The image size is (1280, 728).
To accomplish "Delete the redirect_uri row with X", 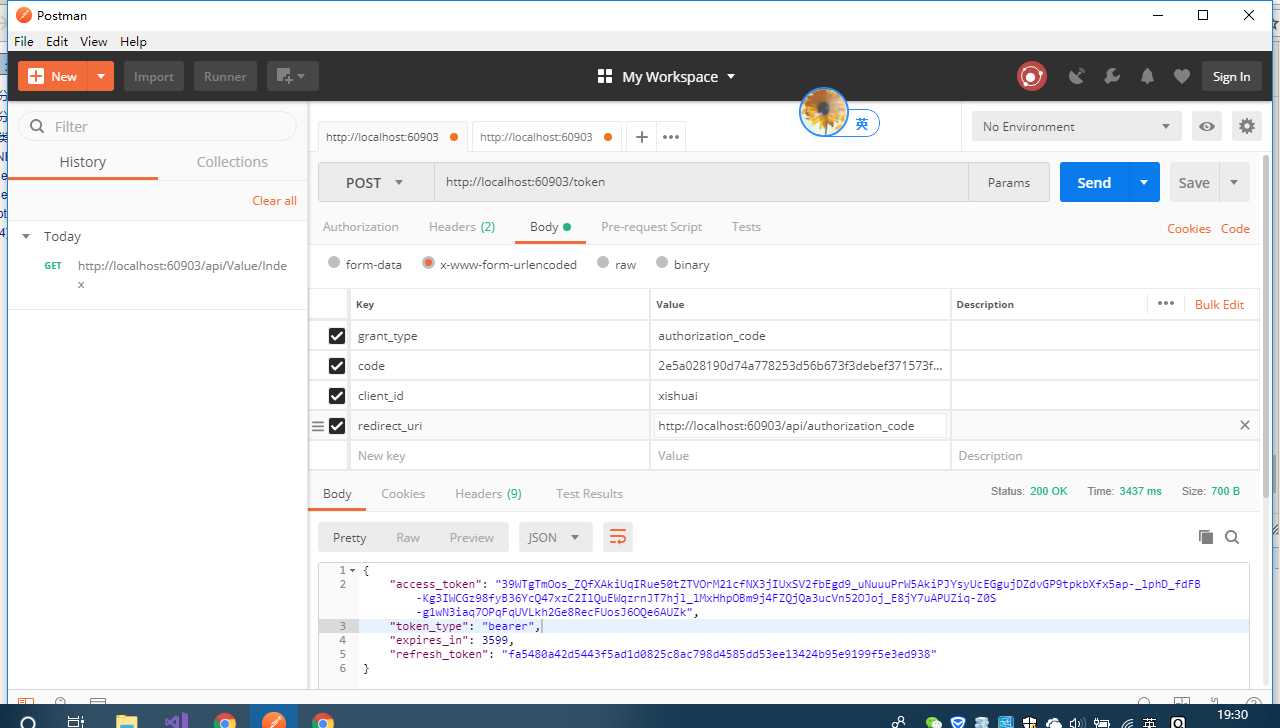I will (1245, 425).
